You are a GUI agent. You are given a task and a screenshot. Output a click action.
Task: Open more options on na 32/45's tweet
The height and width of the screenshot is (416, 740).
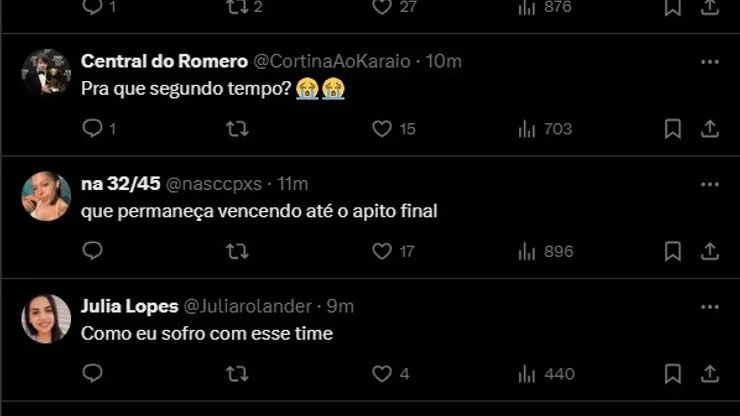pos(710,184)
